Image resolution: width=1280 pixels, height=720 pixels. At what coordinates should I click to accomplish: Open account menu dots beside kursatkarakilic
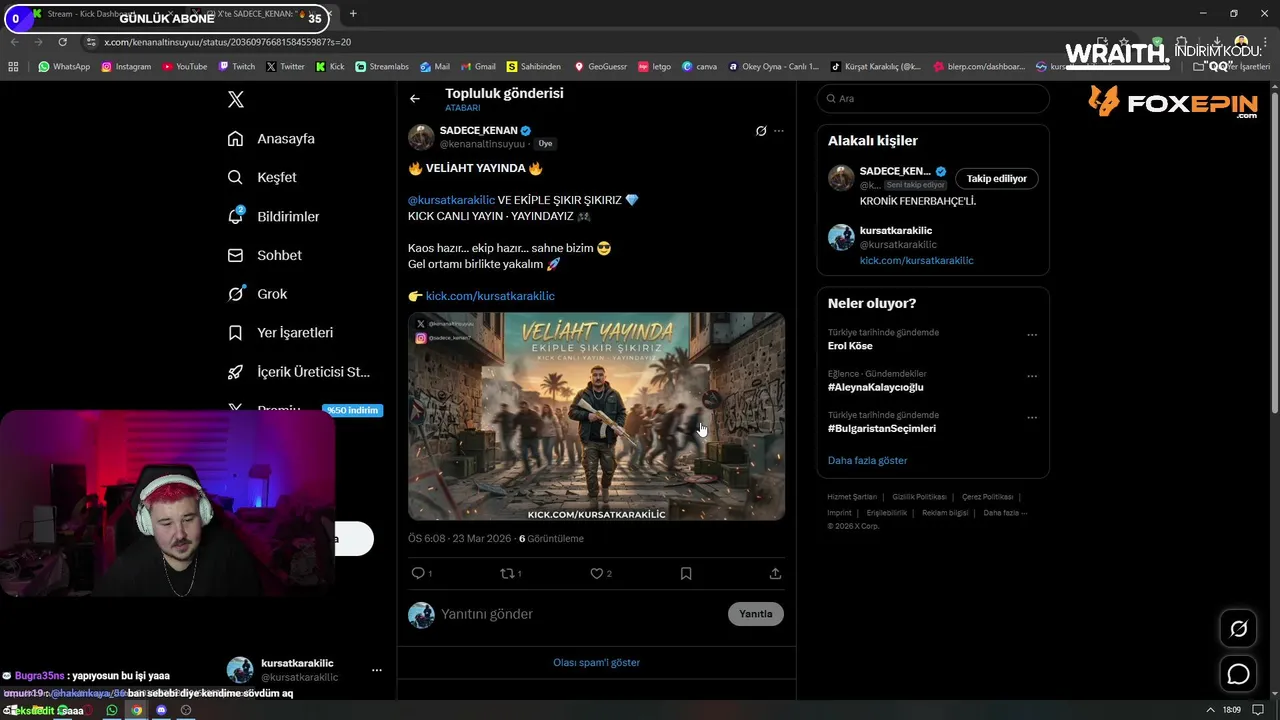click(377, 670)
